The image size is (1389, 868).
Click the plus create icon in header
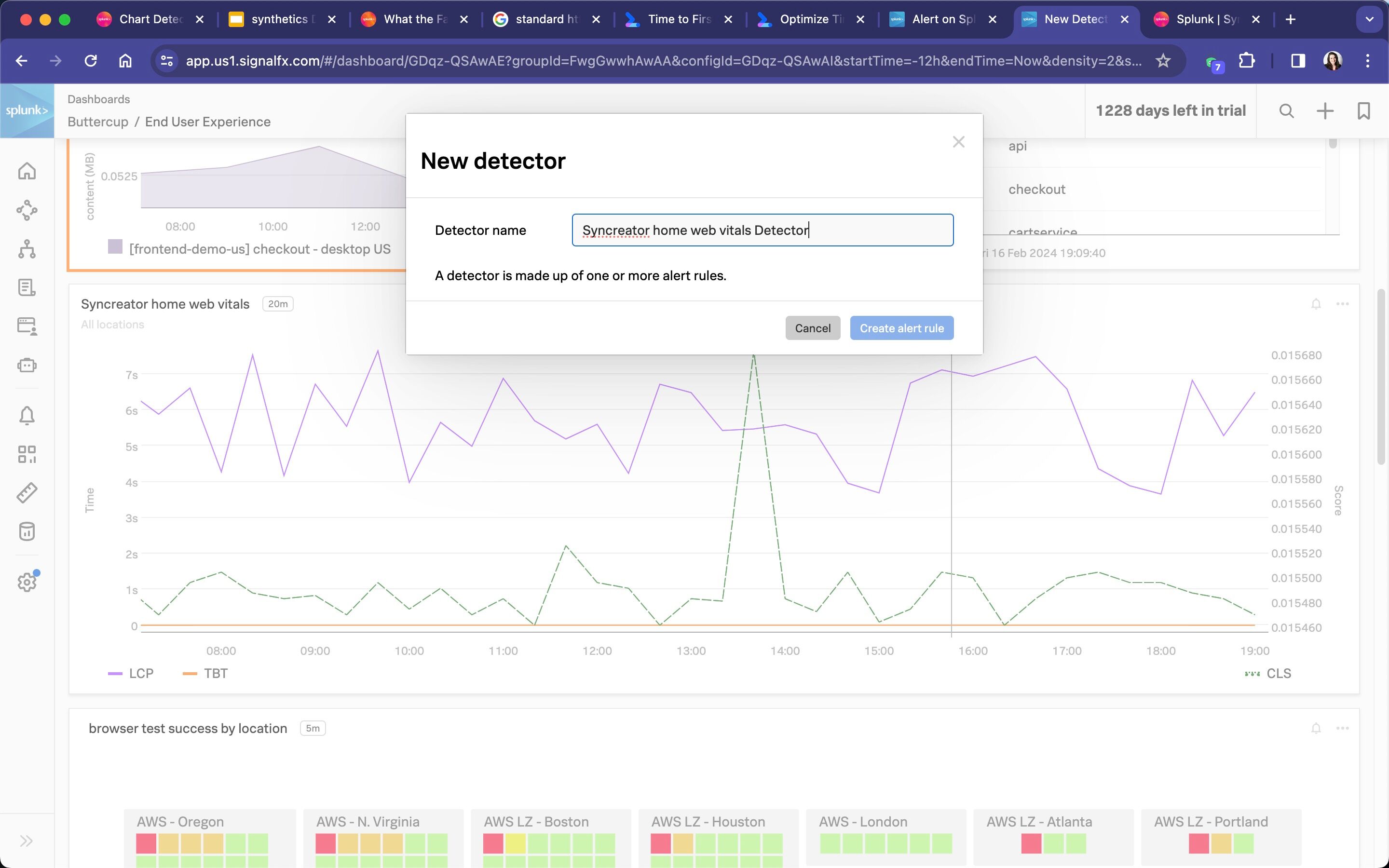(1325, 111)
